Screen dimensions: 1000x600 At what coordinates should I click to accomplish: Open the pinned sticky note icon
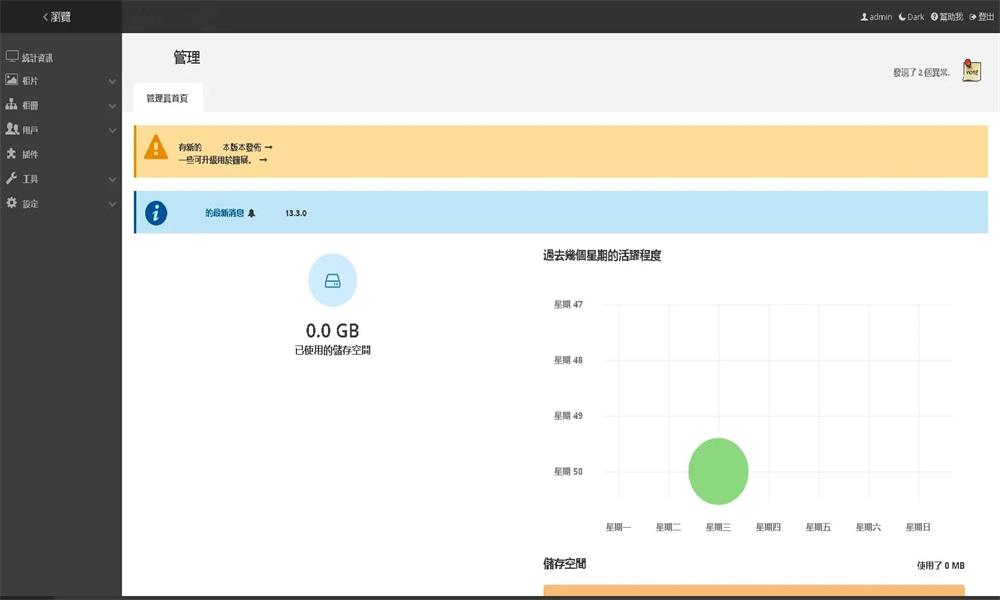tap(971, 70)
